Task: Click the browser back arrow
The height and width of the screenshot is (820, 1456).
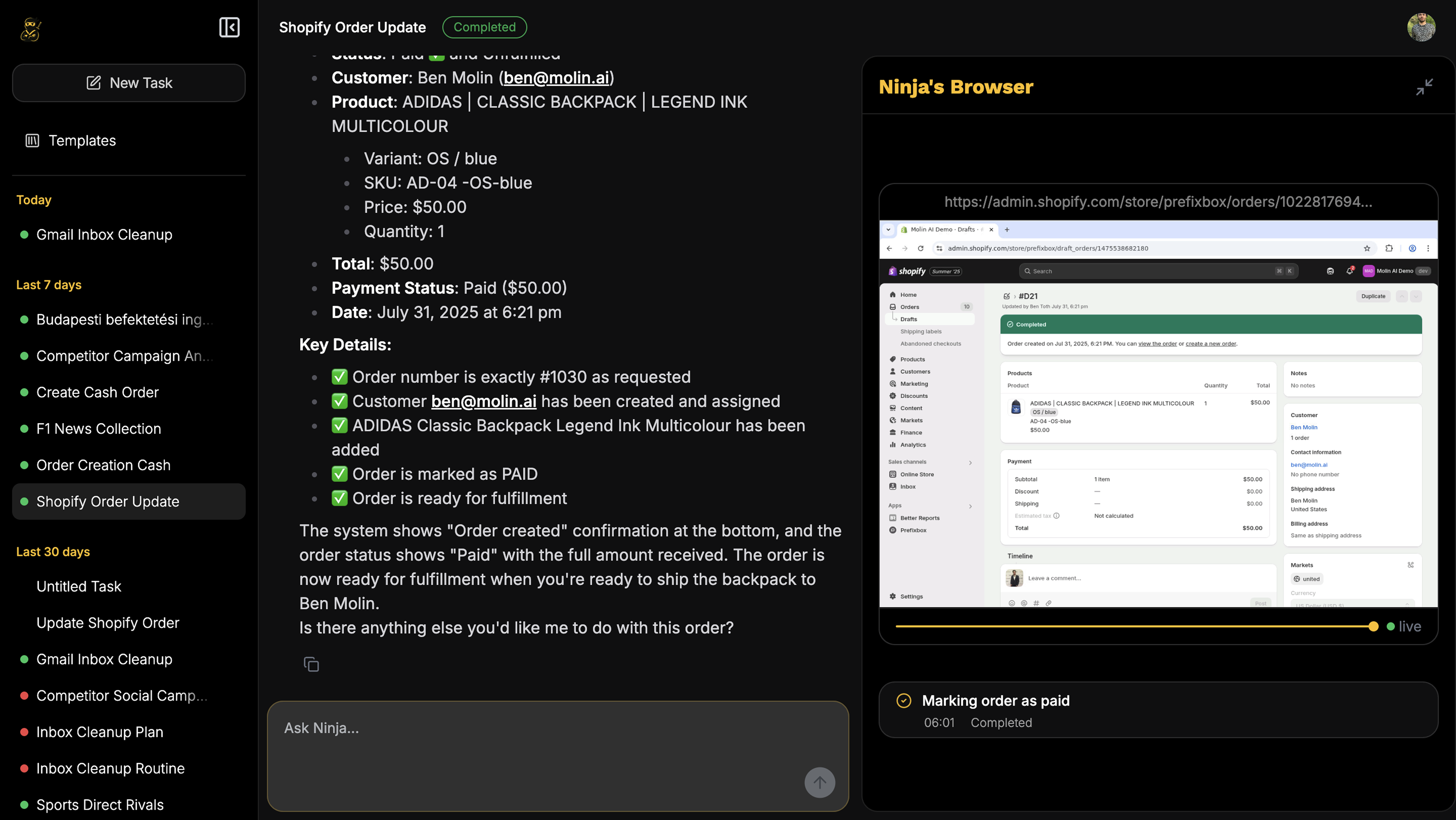Action: 889,248
